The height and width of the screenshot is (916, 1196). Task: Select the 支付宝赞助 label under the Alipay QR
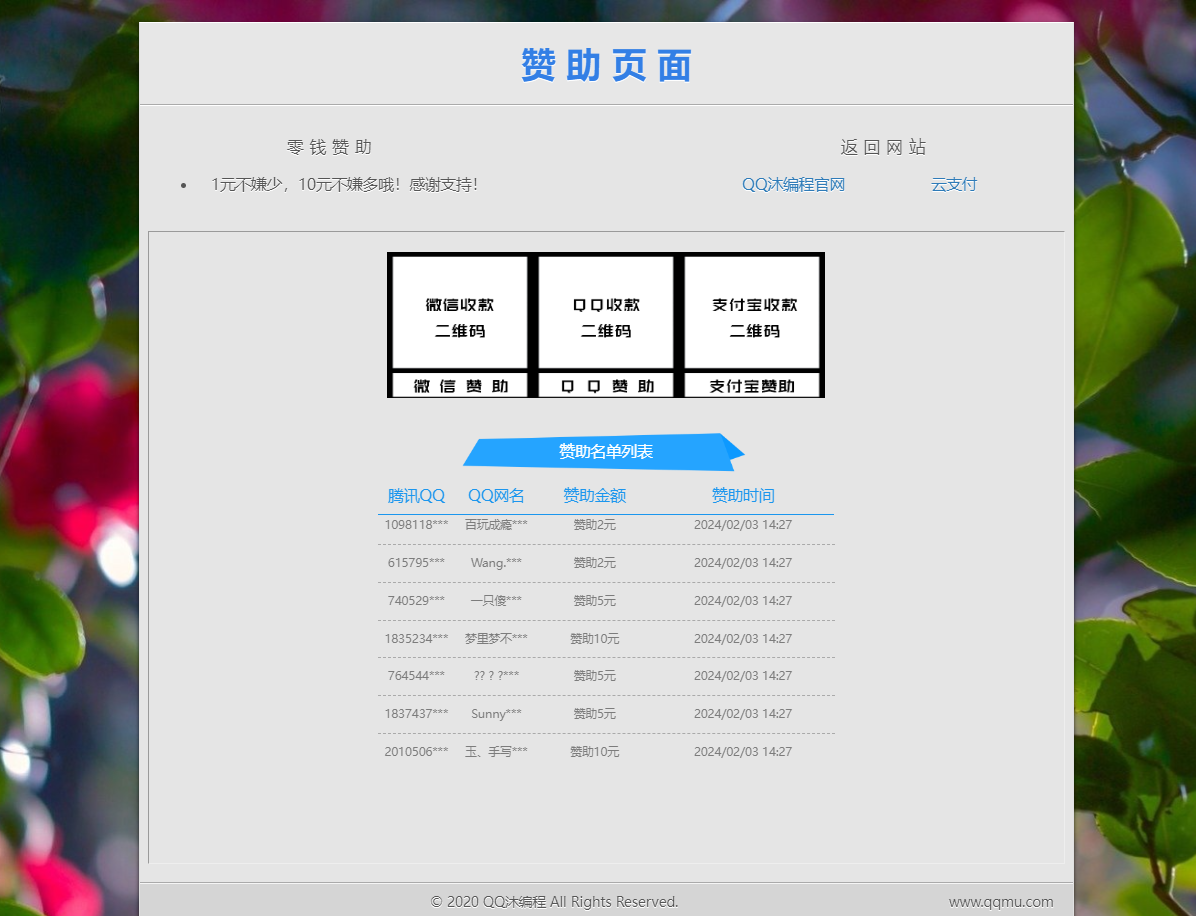pyautogui.click(x=752, y=385)
